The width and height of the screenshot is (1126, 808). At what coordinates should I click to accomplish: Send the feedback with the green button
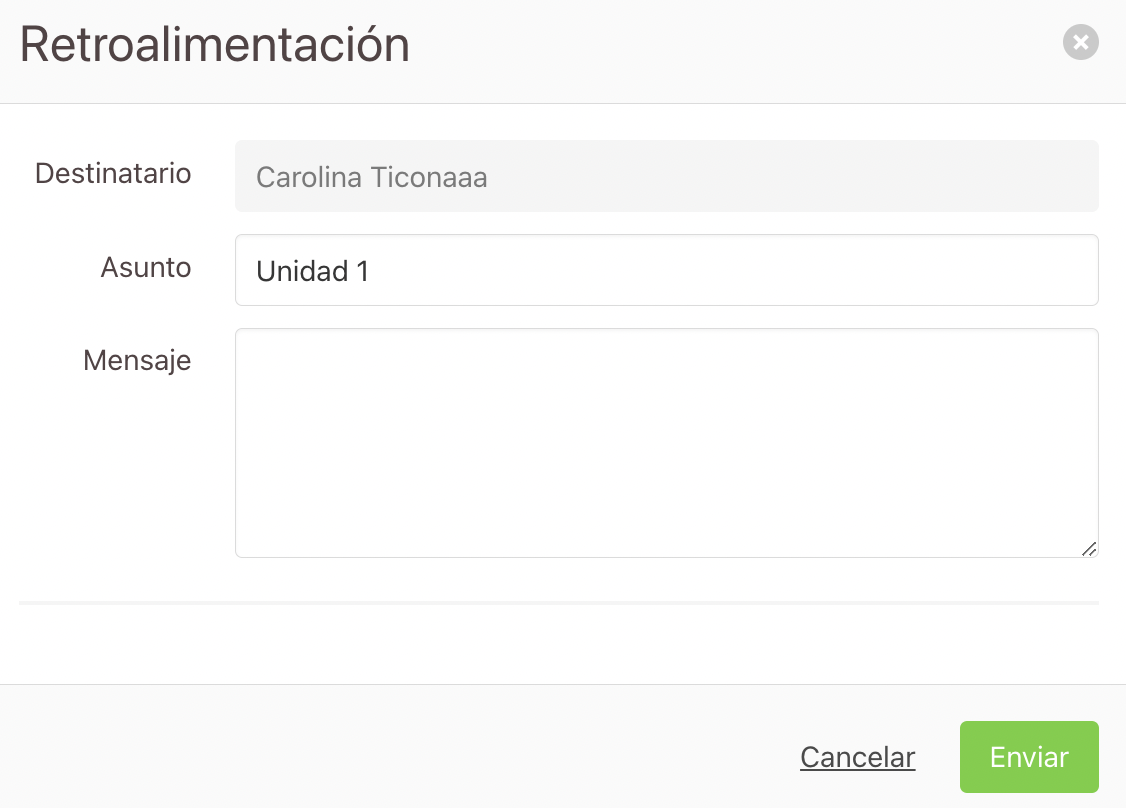1029,757
